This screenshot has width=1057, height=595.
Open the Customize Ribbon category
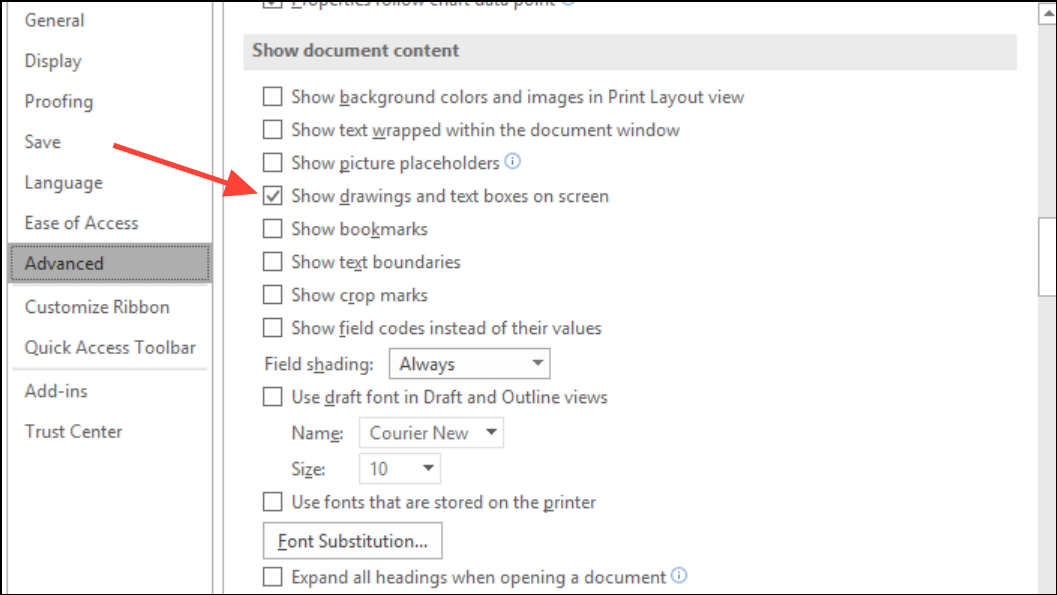click(97, 307)
